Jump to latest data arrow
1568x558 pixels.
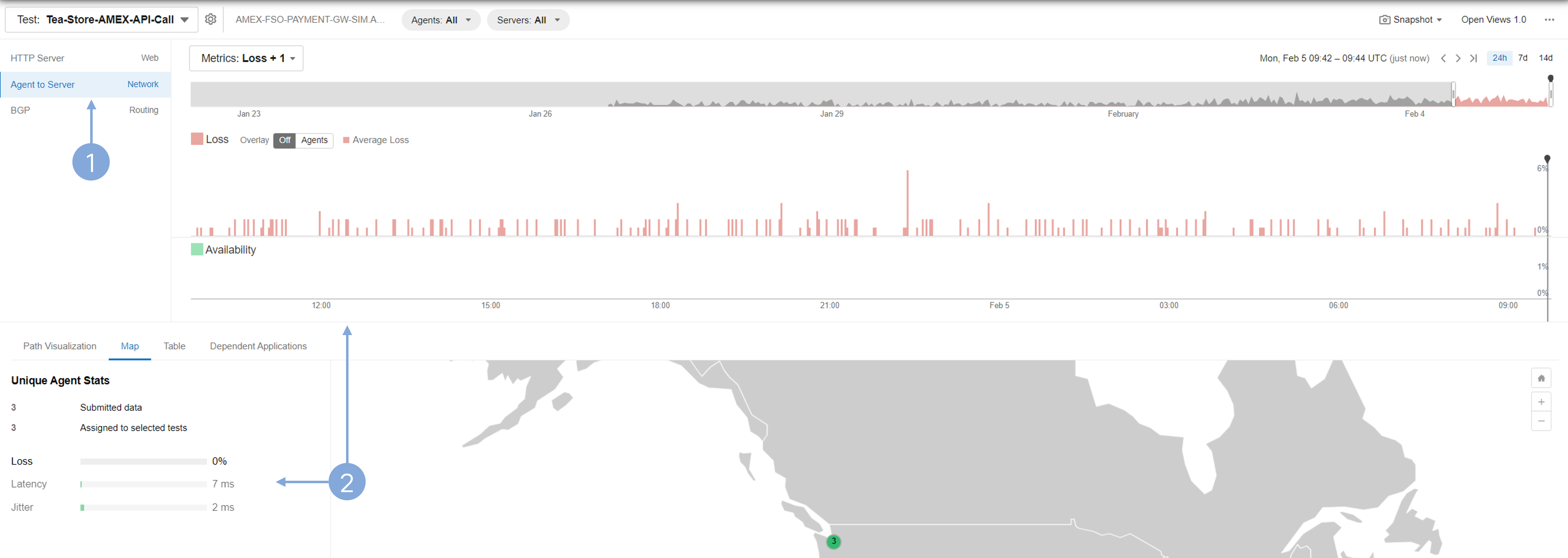(x=1473, y=58)
